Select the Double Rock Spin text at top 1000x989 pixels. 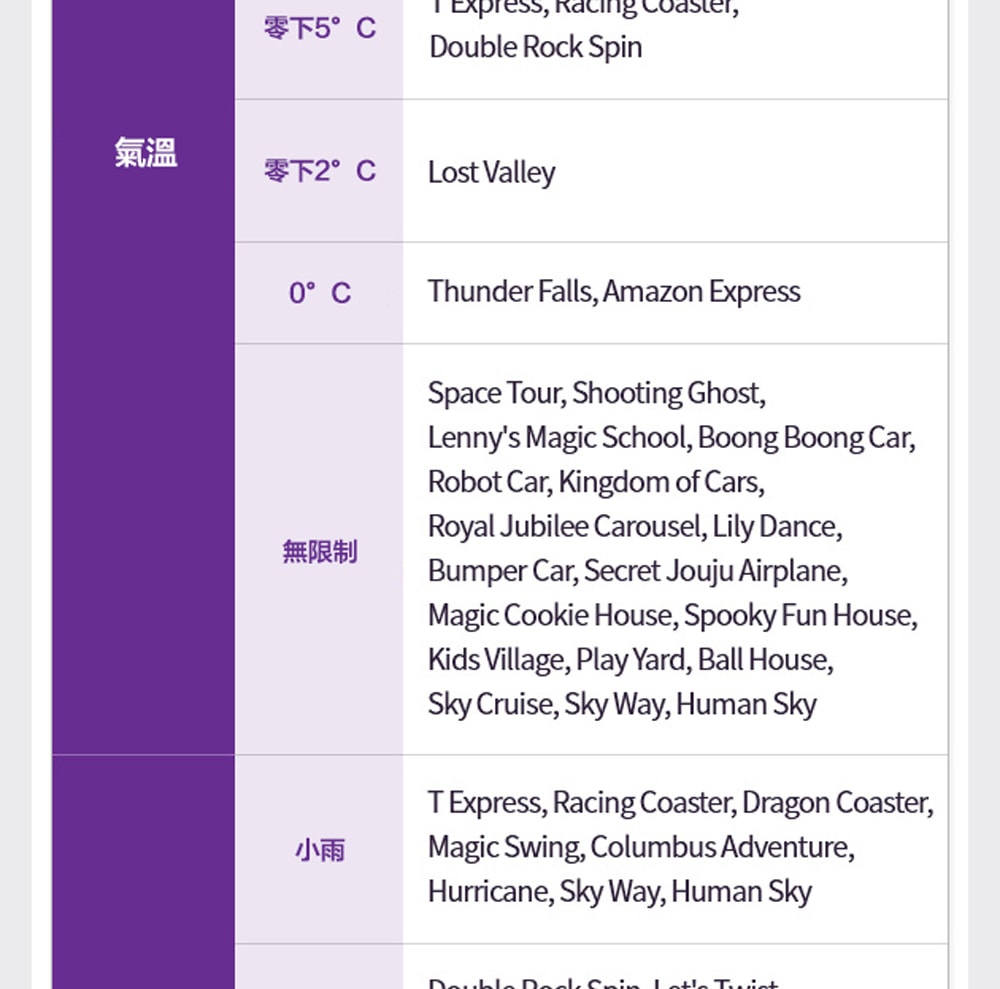[536, 47]
